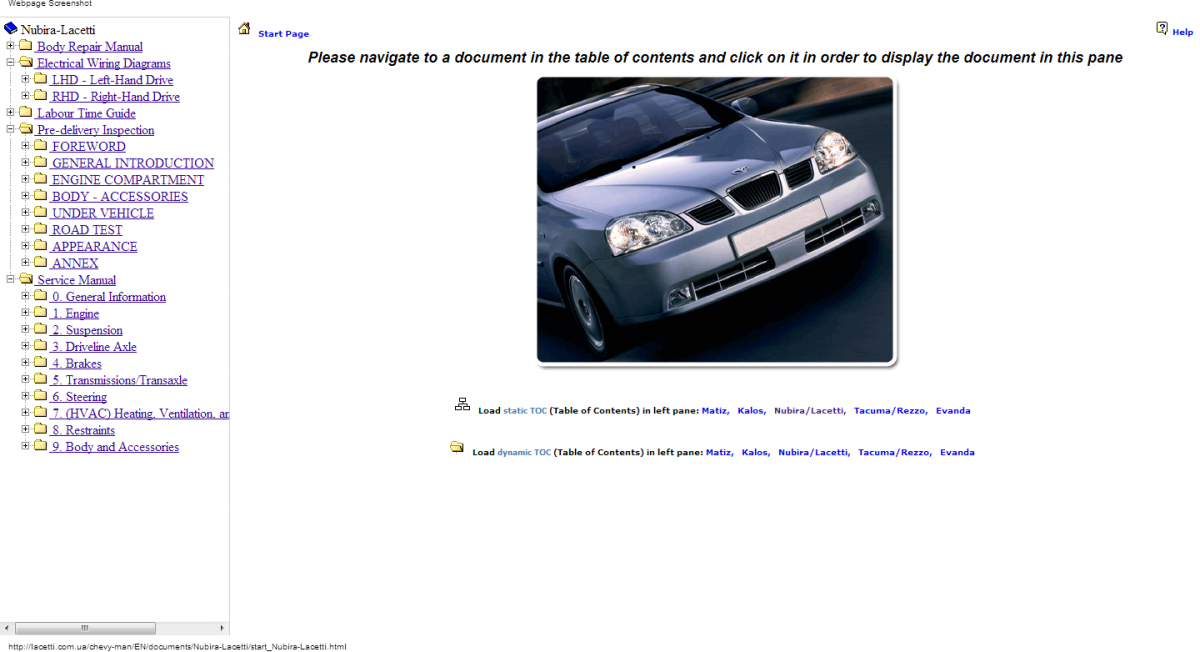Expand the Labour Time Guide node
1200x652 pixels.
(10, 113)
